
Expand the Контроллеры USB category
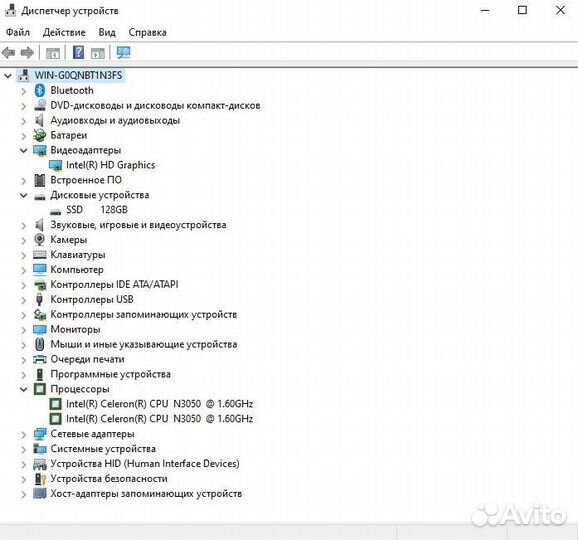[24, 300]
